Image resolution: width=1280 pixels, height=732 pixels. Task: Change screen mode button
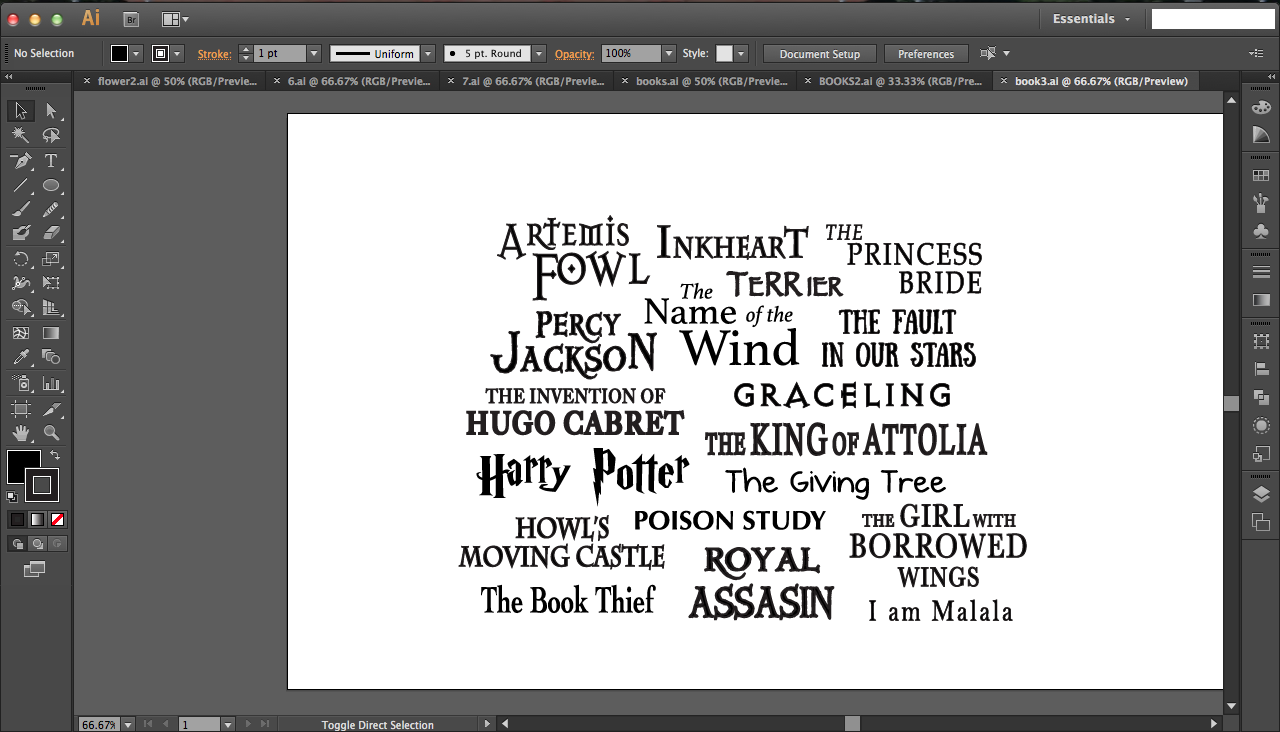coord(34,569)
